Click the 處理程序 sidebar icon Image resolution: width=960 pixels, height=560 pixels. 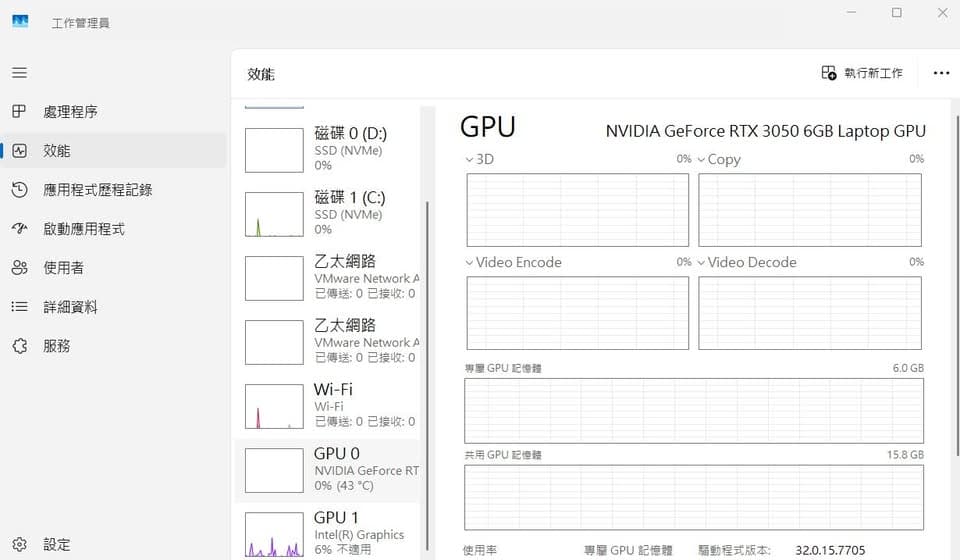20,111
